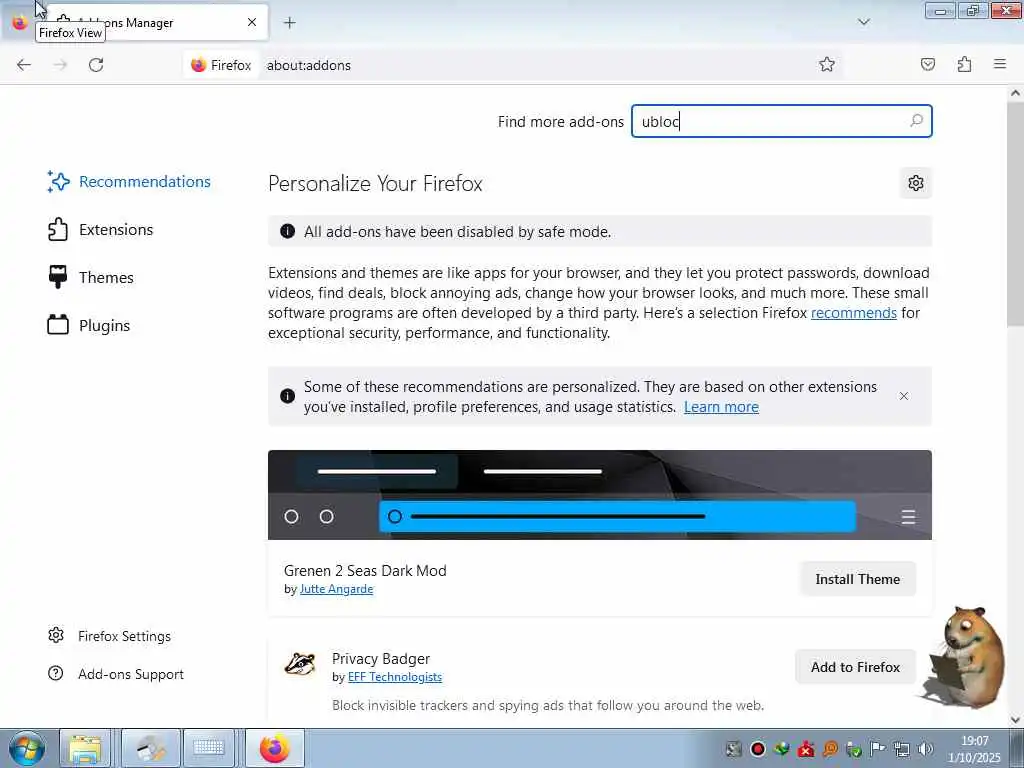Screen dimensions: 1024x768
Task: Click the Grenen 2 Seas Dark Mod title
Action: 365,571
